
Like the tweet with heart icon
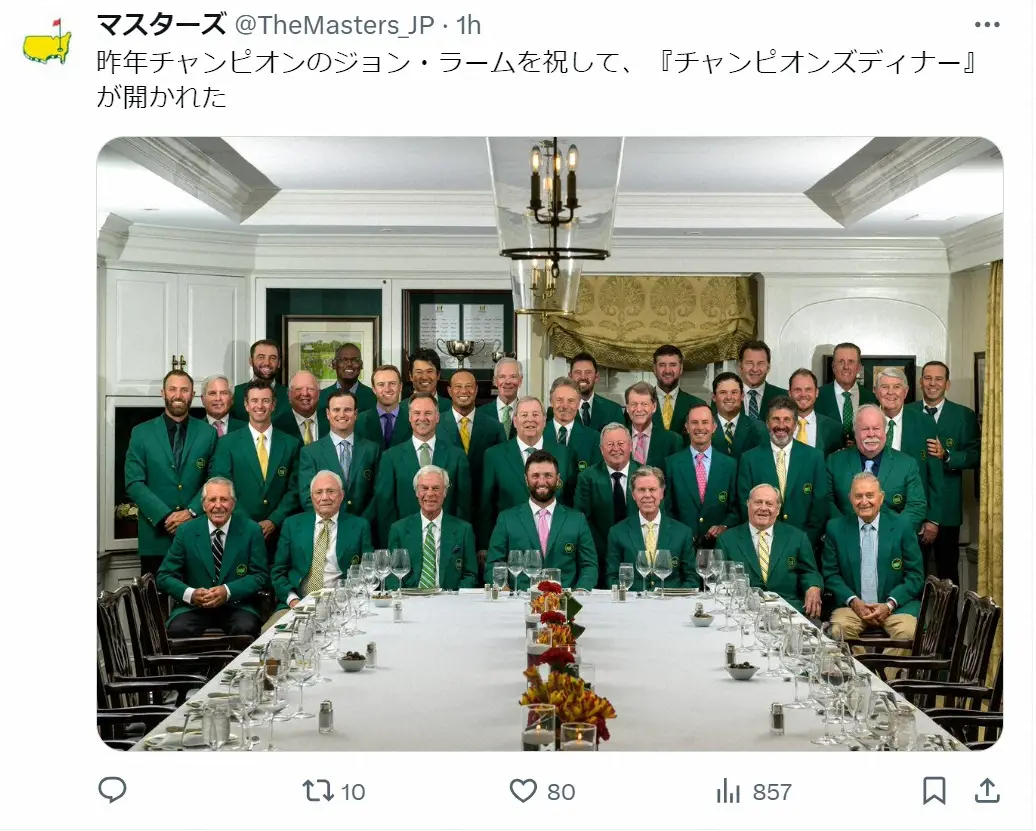[x=523, y=791]
